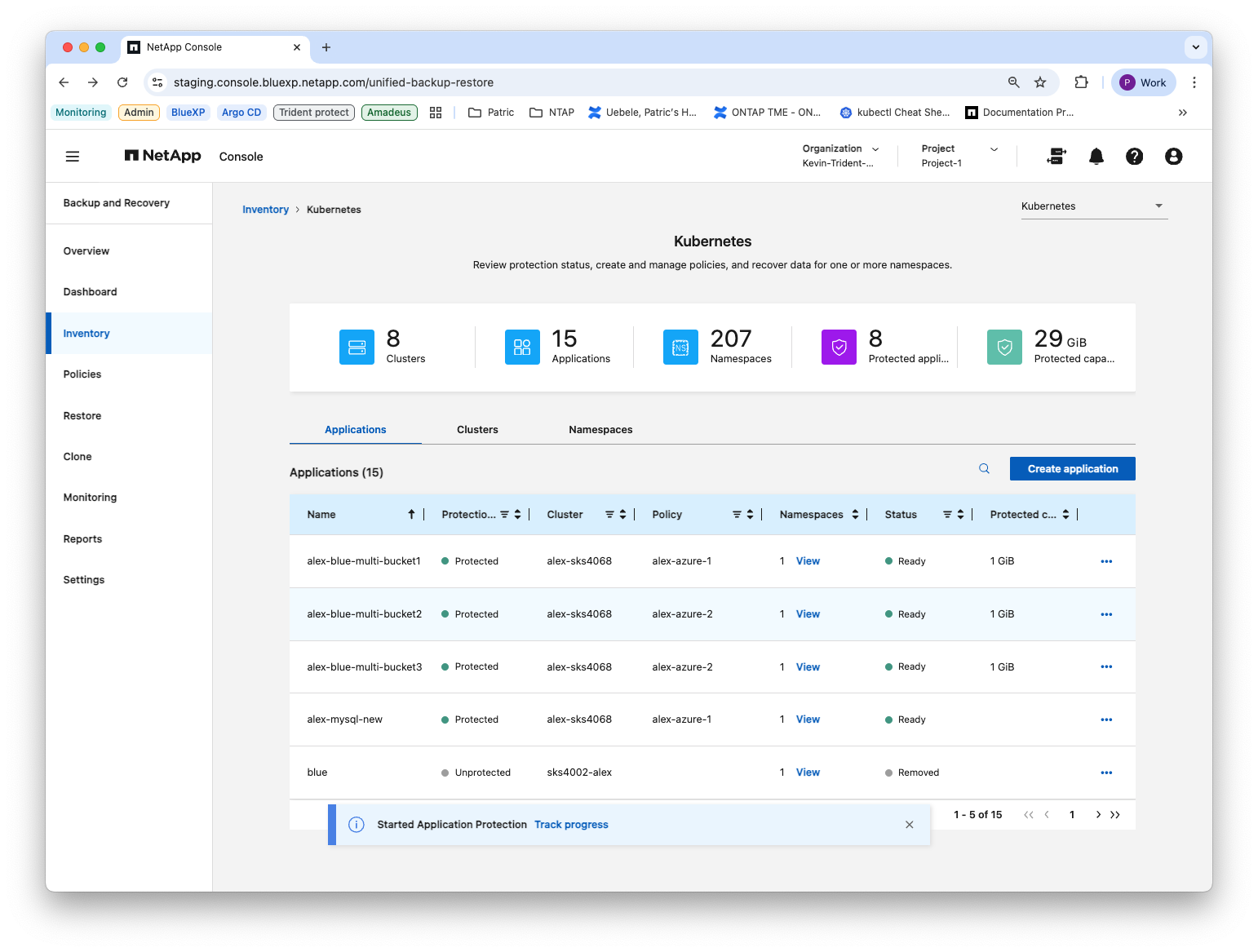Switch to the Namespaces tab

click(x=600, y=430)
